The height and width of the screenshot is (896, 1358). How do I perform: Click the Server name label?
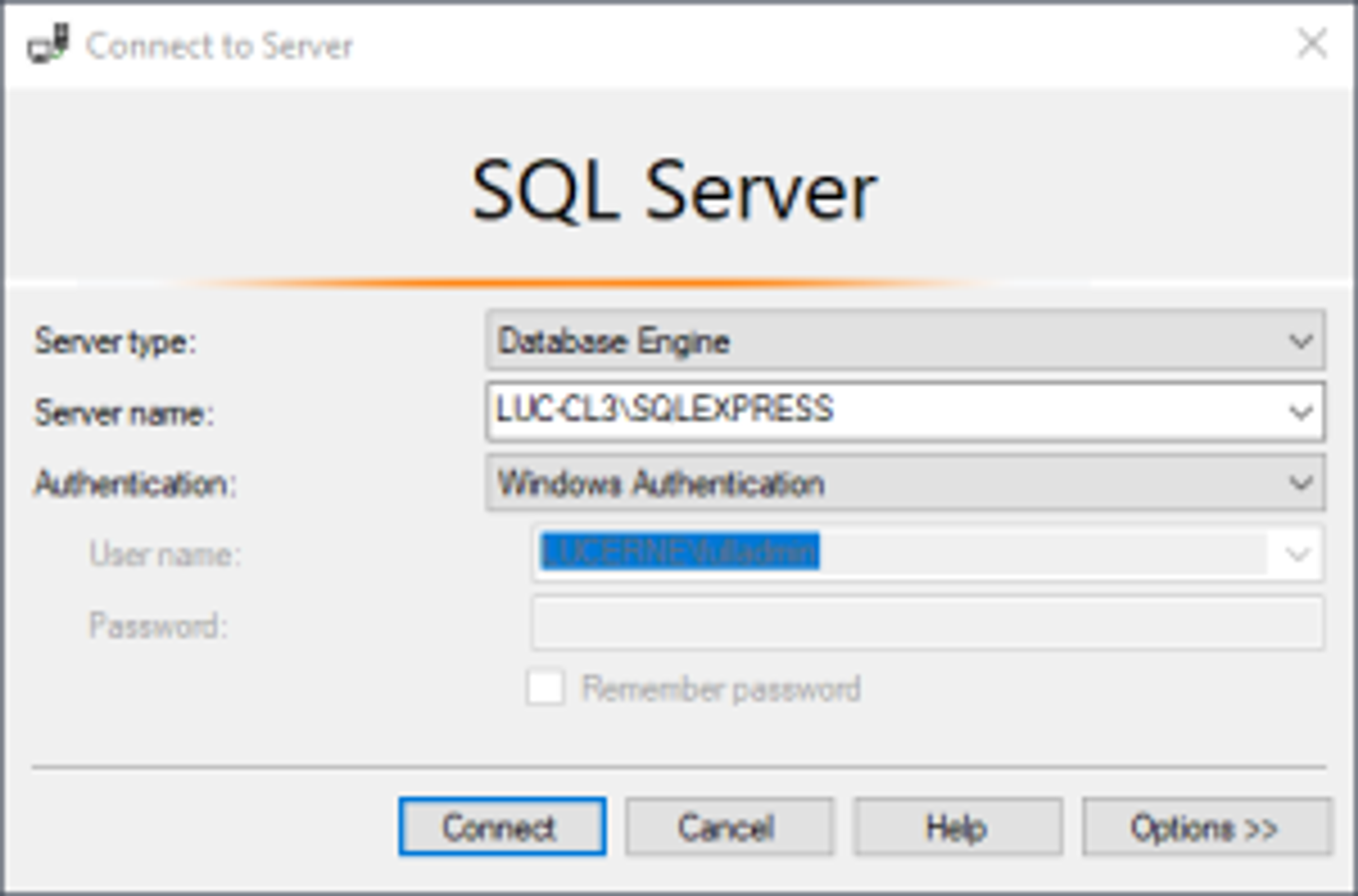click(x=124, y=413)
